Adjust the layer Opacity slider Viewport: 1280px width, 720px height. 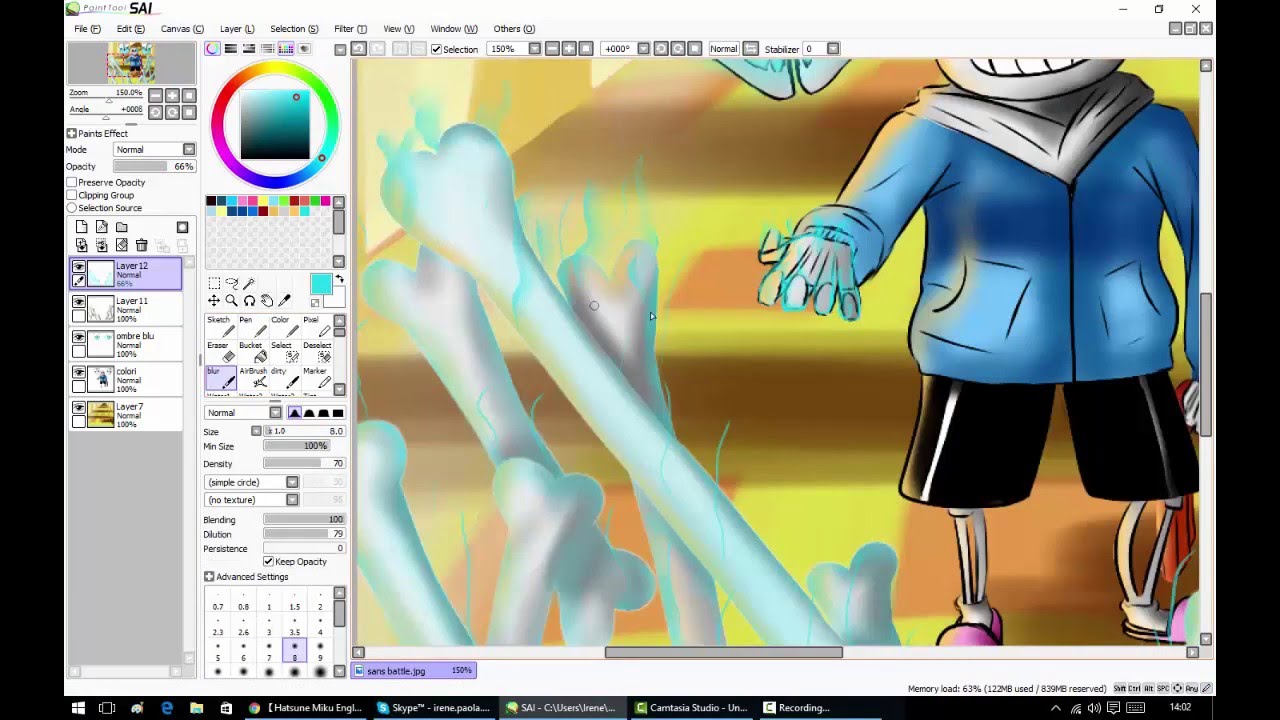154,166
